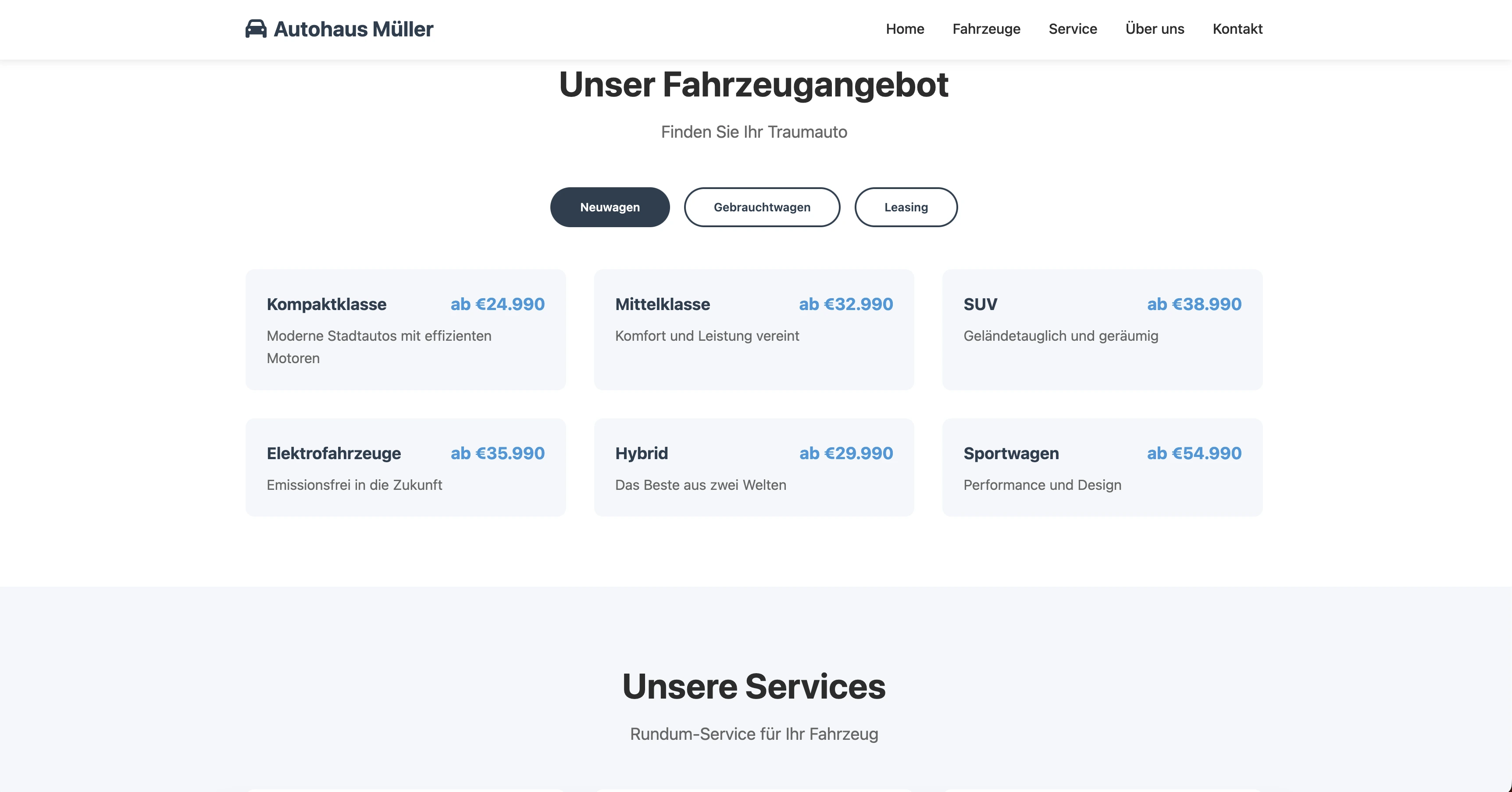This screenshot has width=1512, height=792.
Task: Go to the Über uns page
Action: 1155,29
